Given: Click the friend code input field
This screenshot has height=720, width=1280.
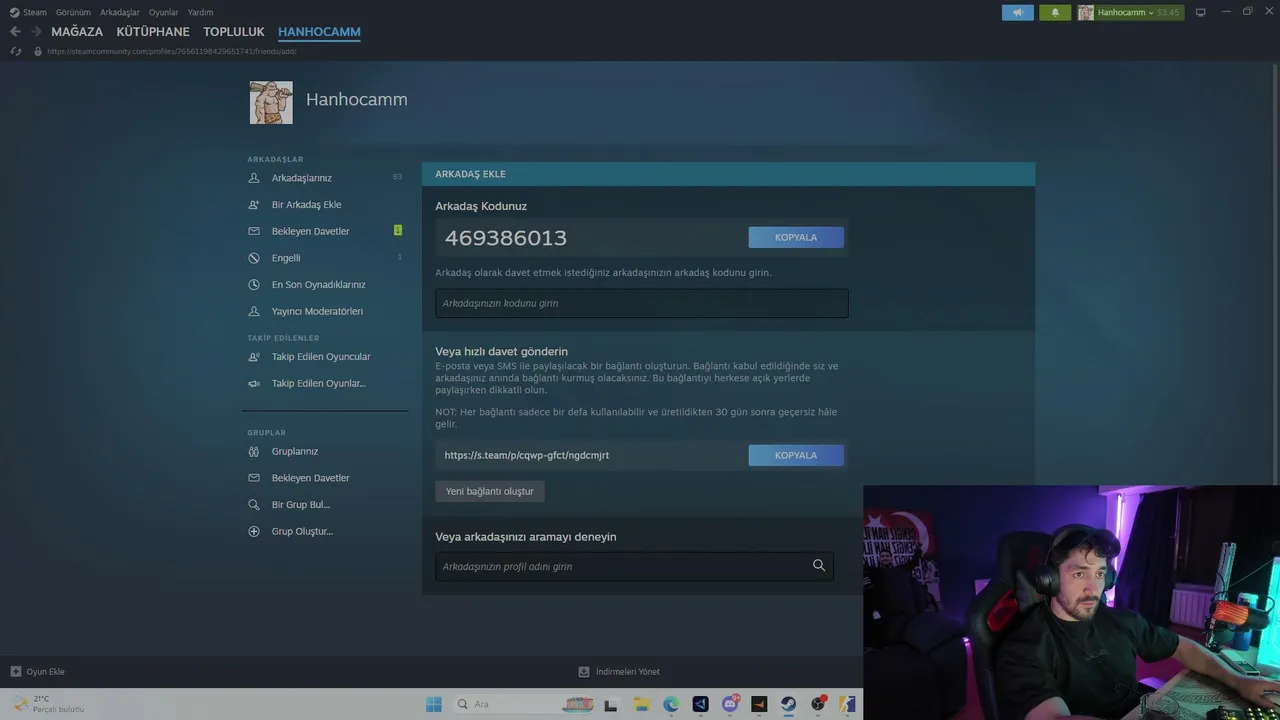Looking at the screenshot, I should coord(642,303).
